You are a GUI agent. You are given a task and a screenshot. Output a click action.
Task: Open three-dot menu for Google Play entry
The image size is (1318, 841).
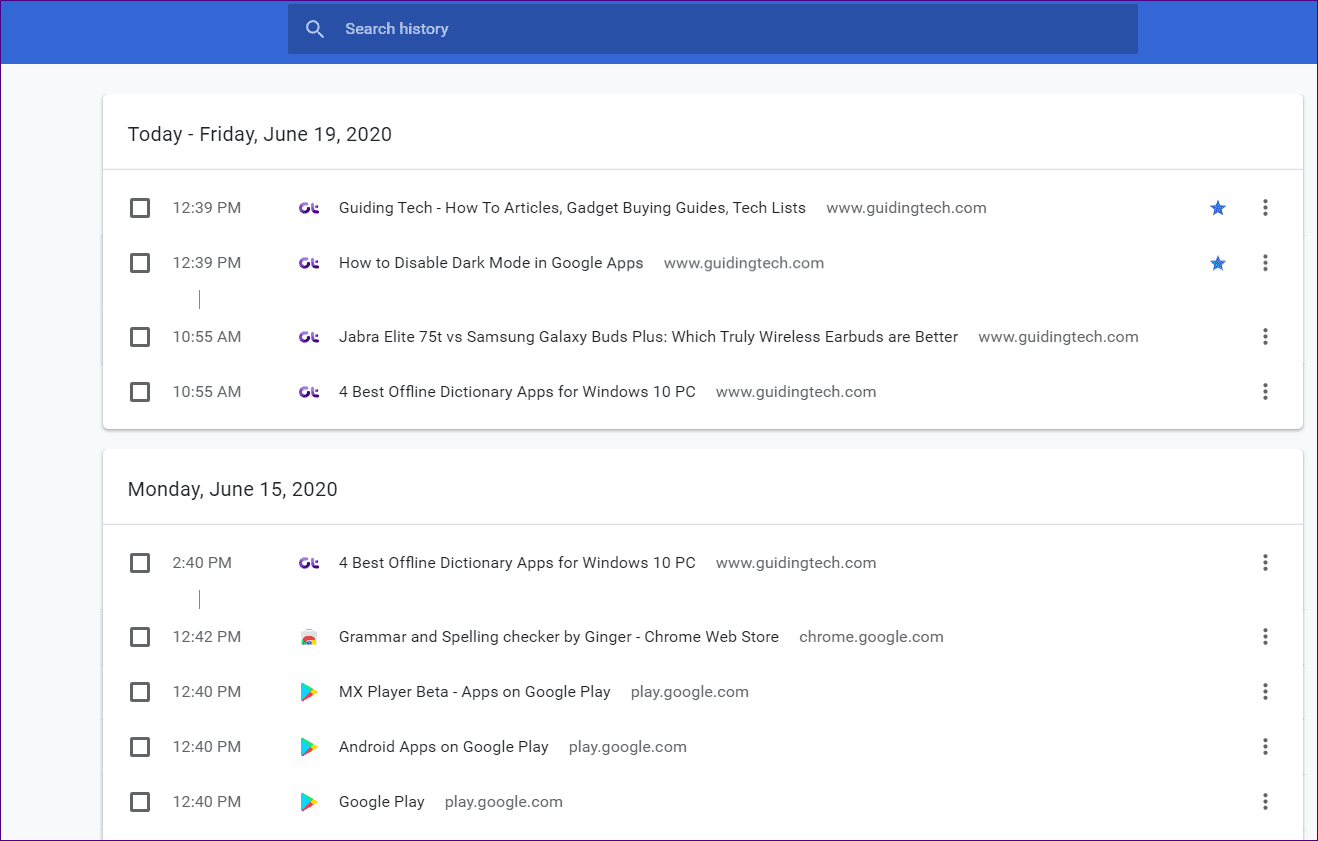pyautogui.click(x=1265, y=802)
